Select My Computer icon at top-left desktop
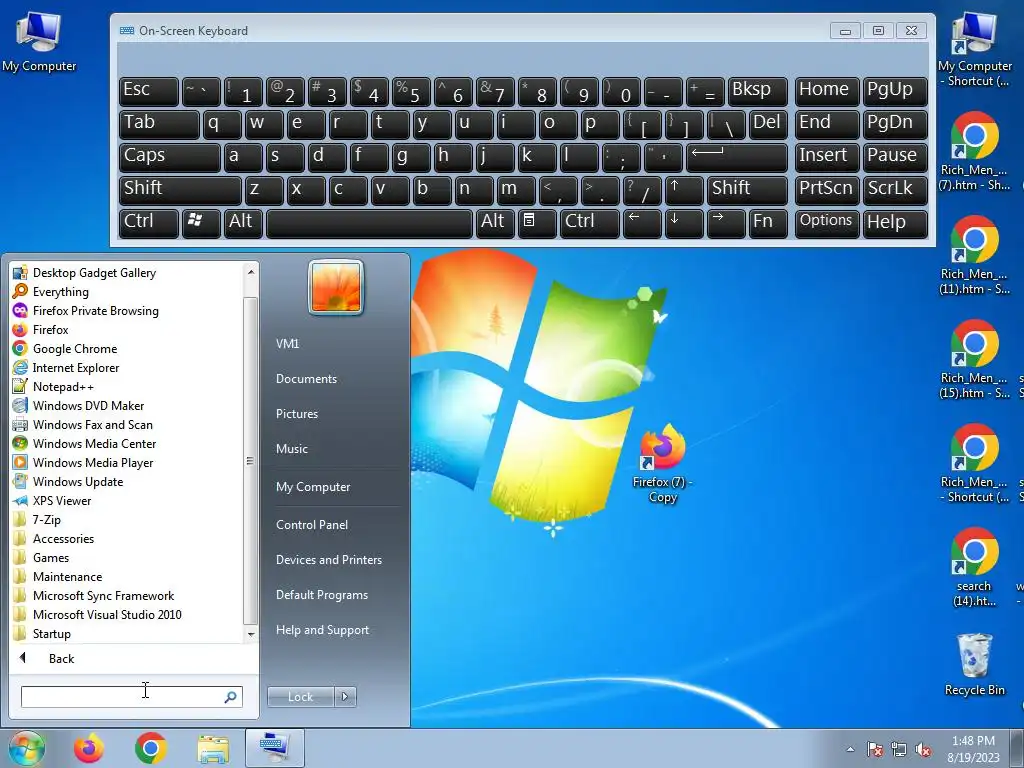 [39, 40]
